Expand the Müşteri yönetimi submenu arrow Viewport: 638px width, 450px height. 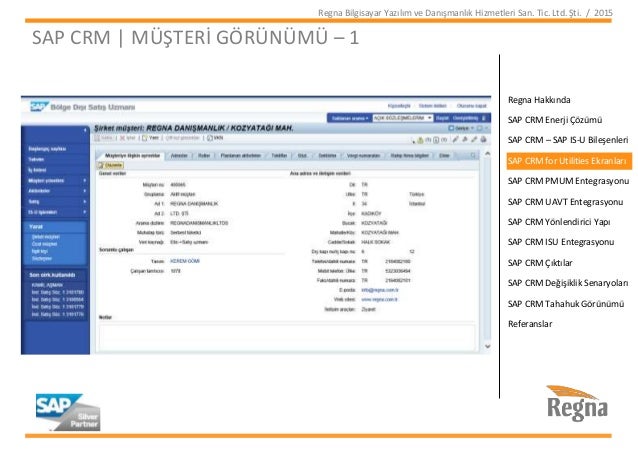coord(85,181)
